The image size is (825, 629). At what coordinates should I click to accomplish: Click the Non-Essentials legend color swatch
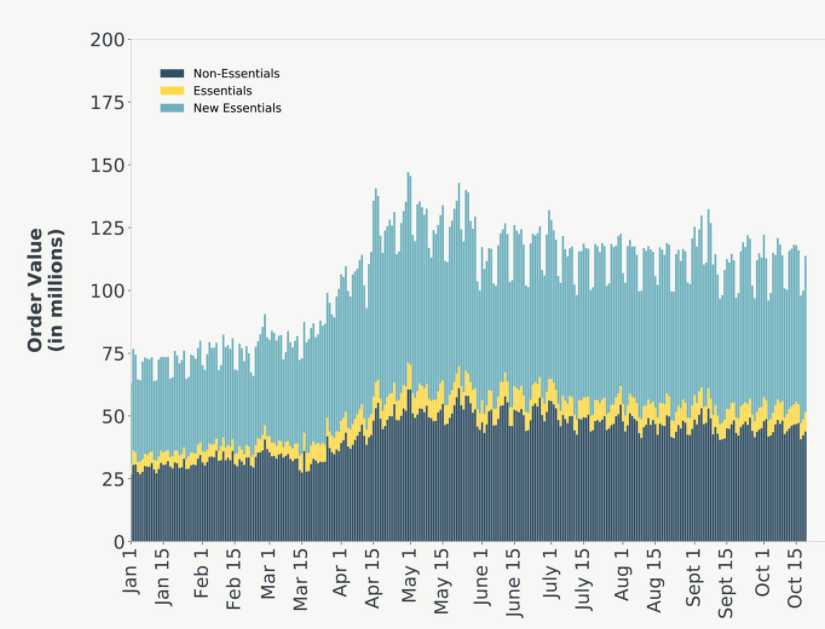point(170,73)
